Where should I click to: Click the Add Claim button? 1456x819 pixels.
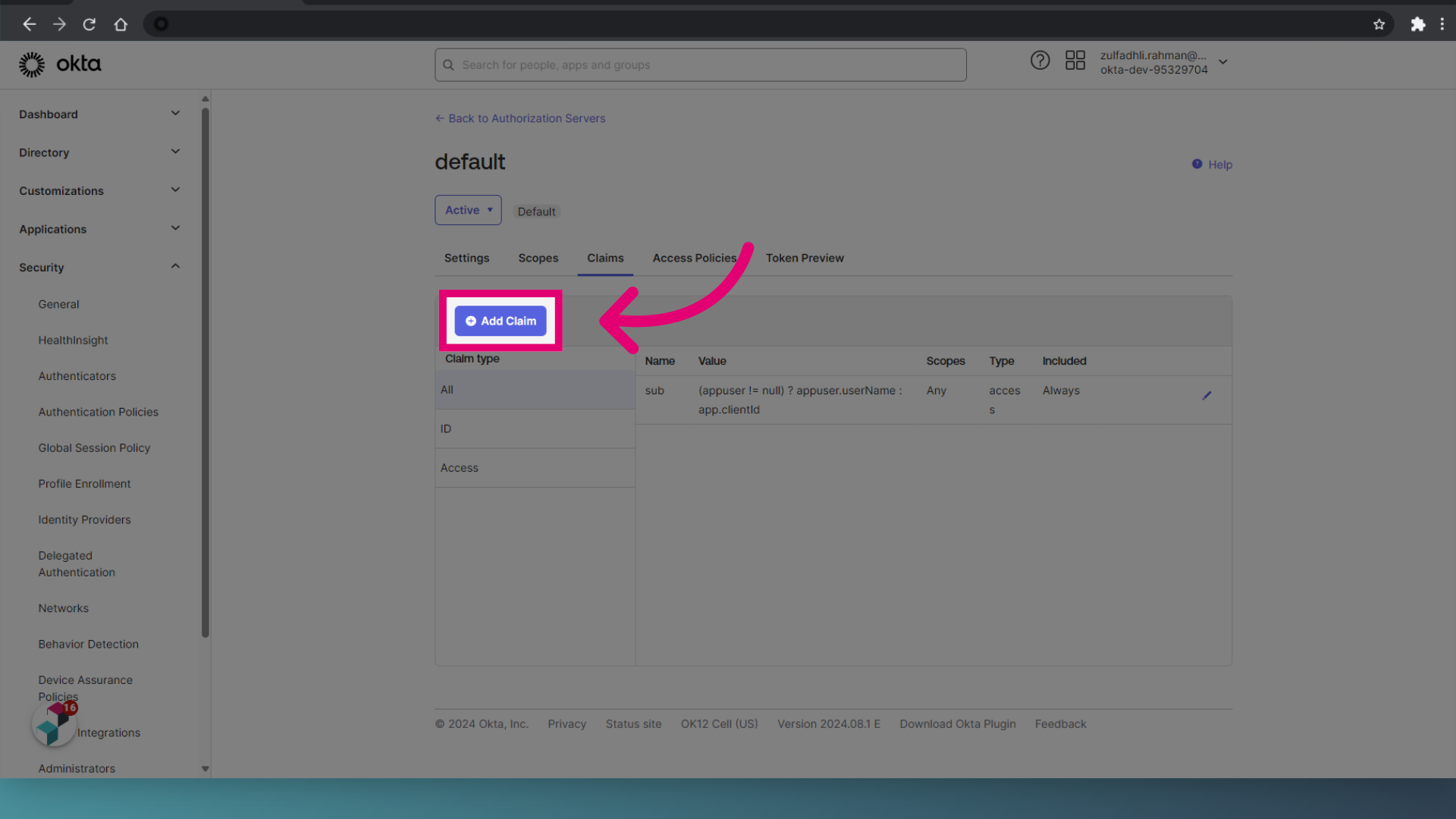[x=500, y=321]
